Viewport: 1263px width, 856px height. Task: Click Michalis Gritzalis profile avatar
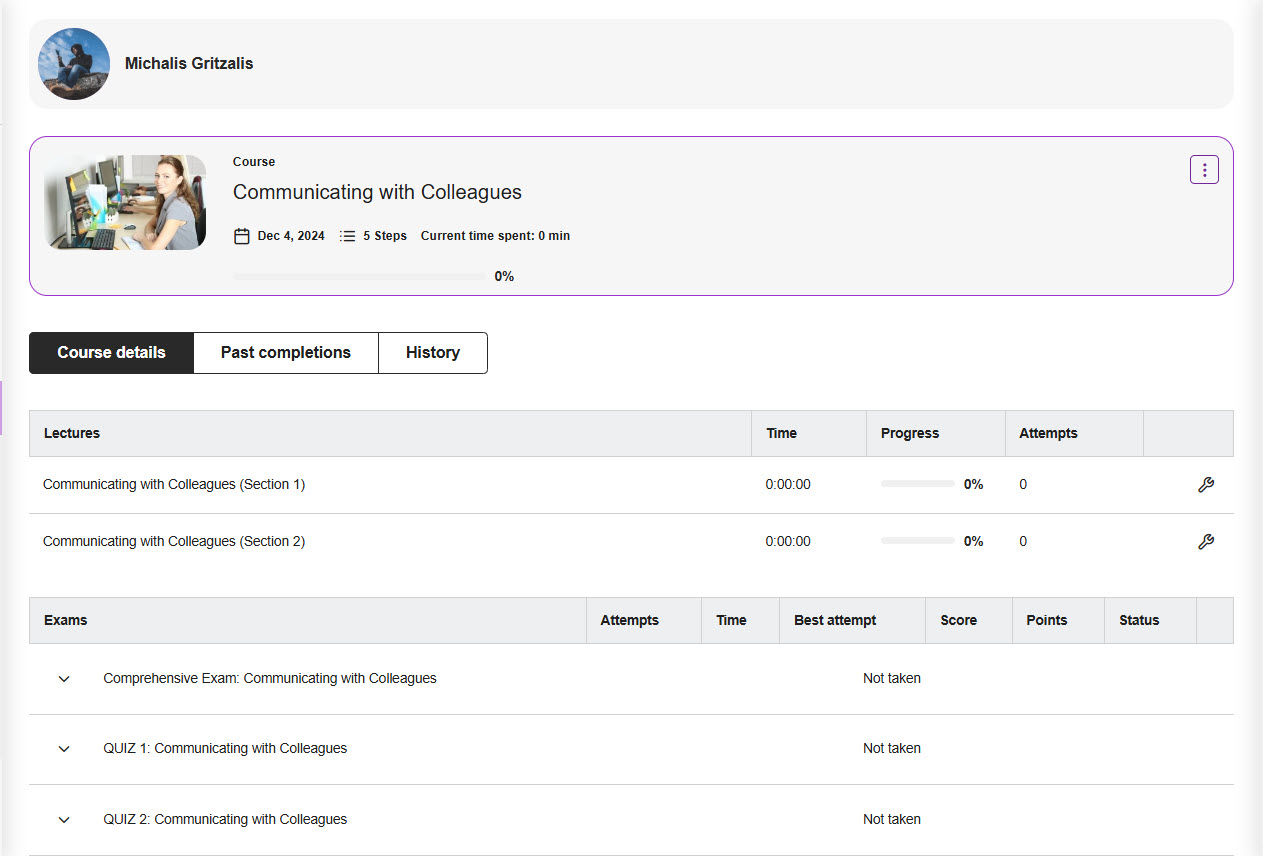[x=74, y=64]
